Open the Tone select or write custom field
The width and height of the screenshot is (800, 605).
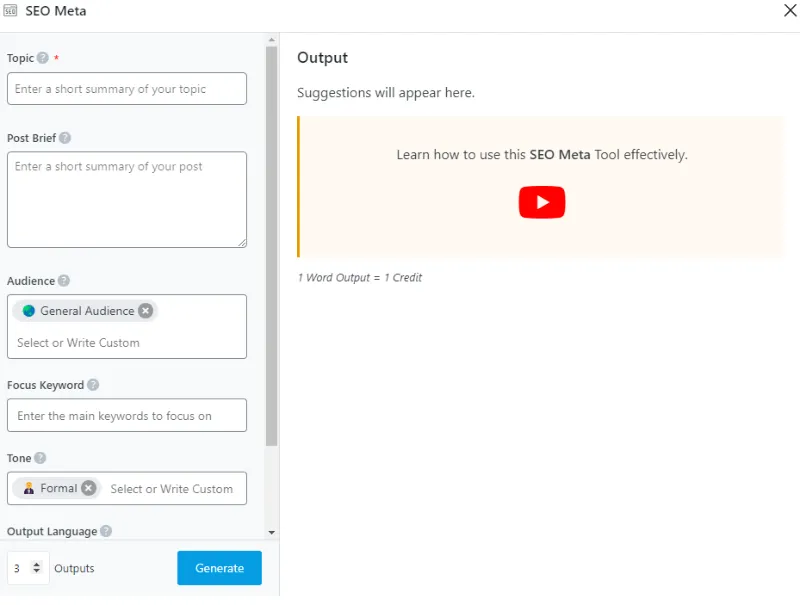[172, 489]
